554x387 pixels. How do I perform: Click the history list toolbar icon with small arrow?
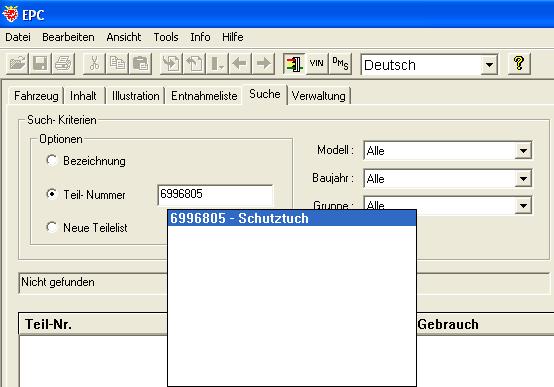217,64
